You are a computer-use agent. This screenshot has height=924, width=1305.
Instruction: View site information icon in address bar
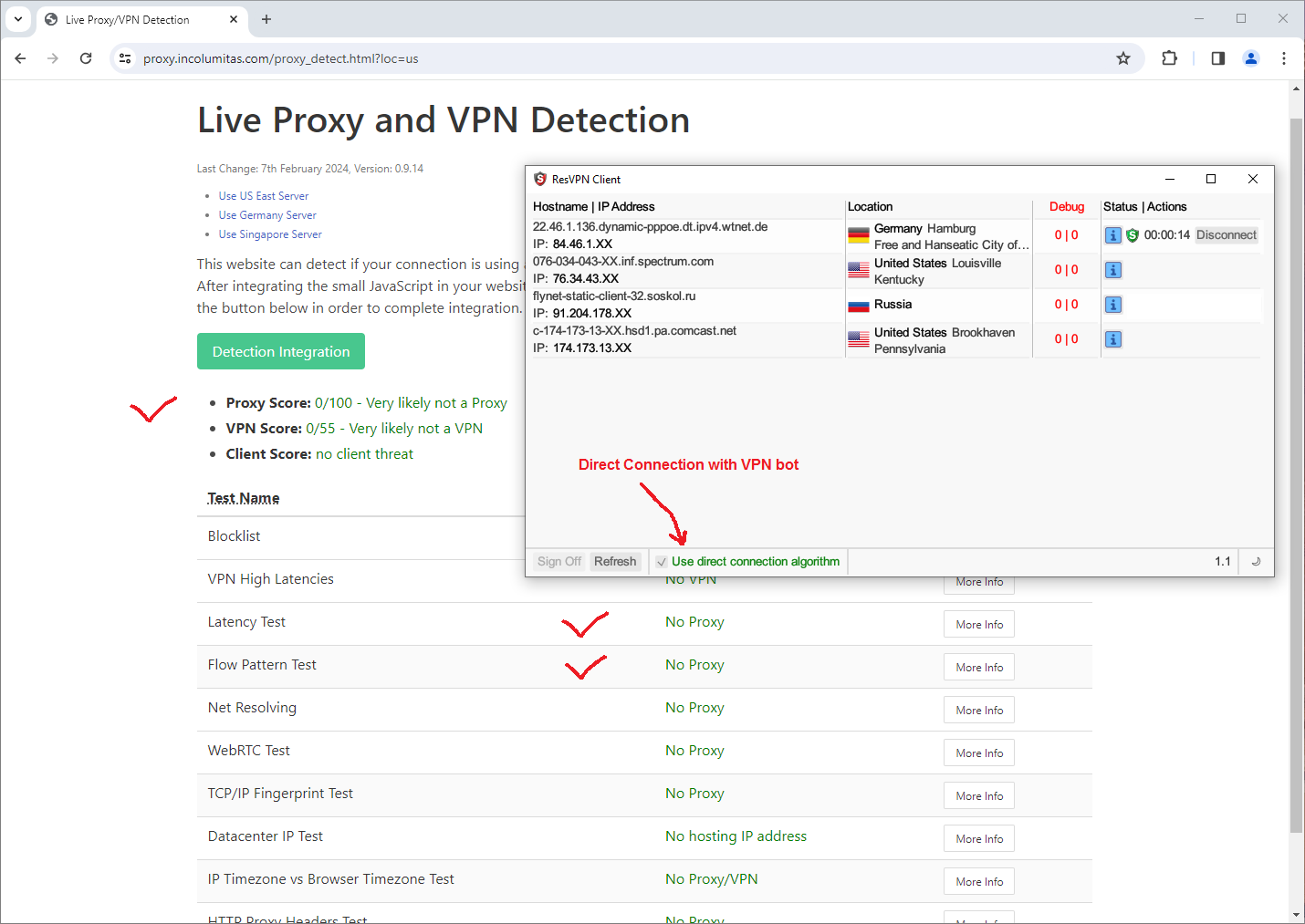point(125,58)
